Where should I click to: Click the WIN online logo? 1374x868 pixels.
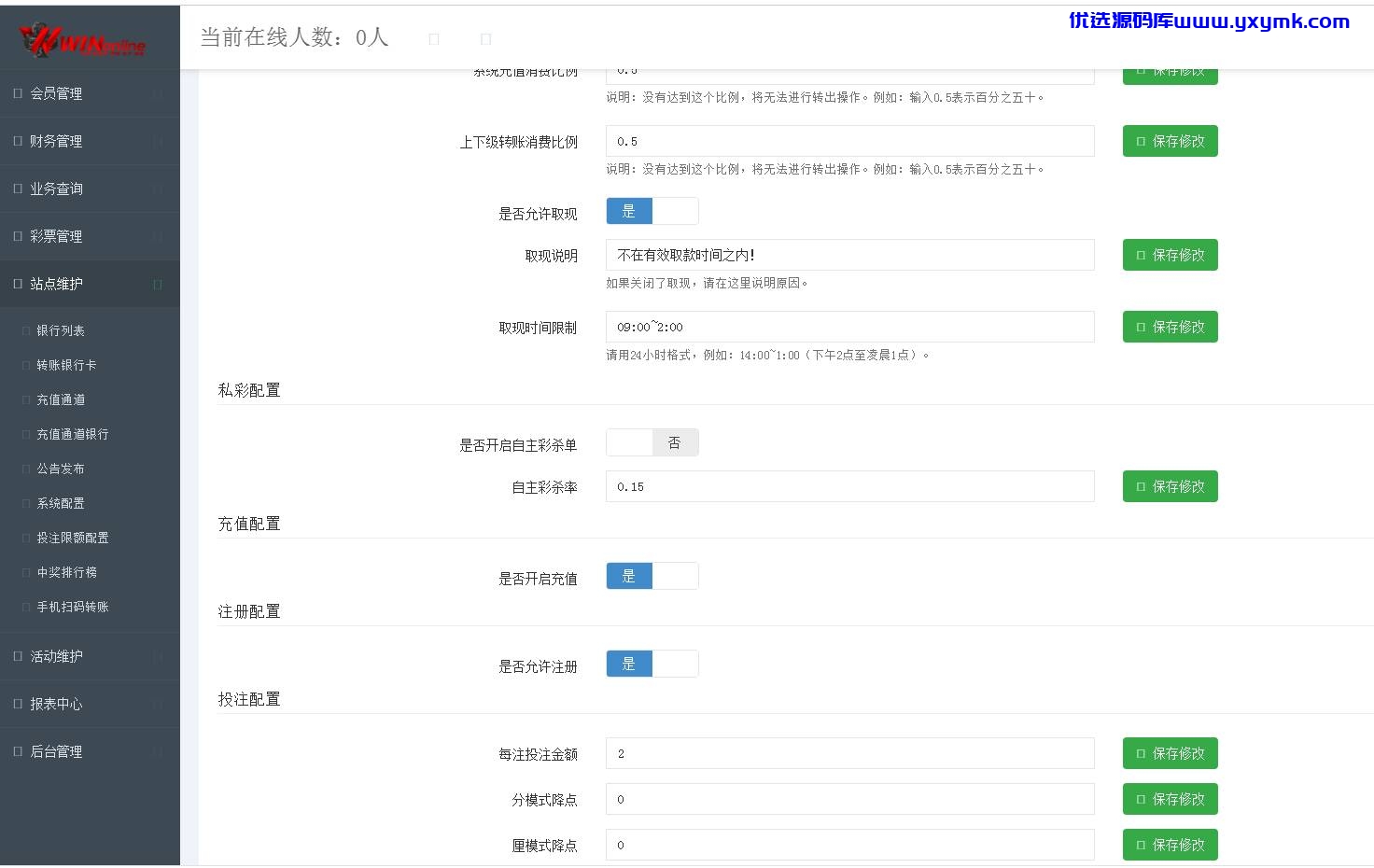point(83,39)
